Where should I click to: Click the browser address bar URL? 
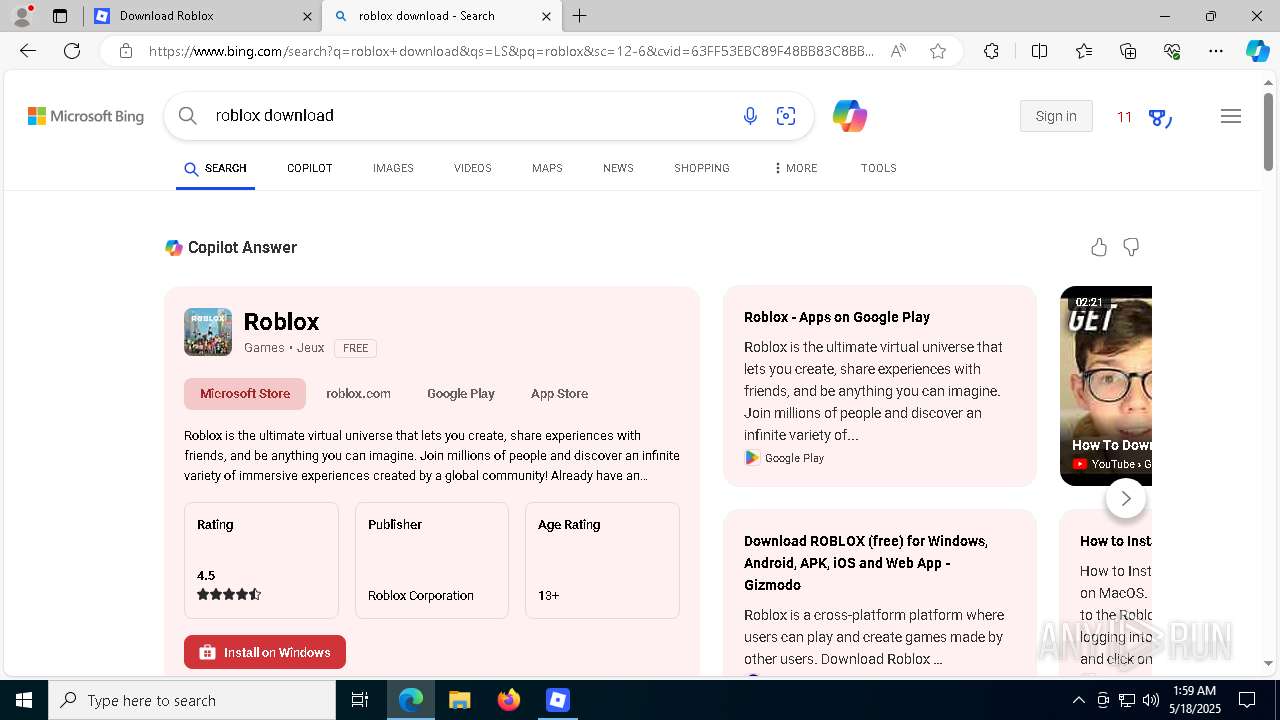(x=512, y=51)
